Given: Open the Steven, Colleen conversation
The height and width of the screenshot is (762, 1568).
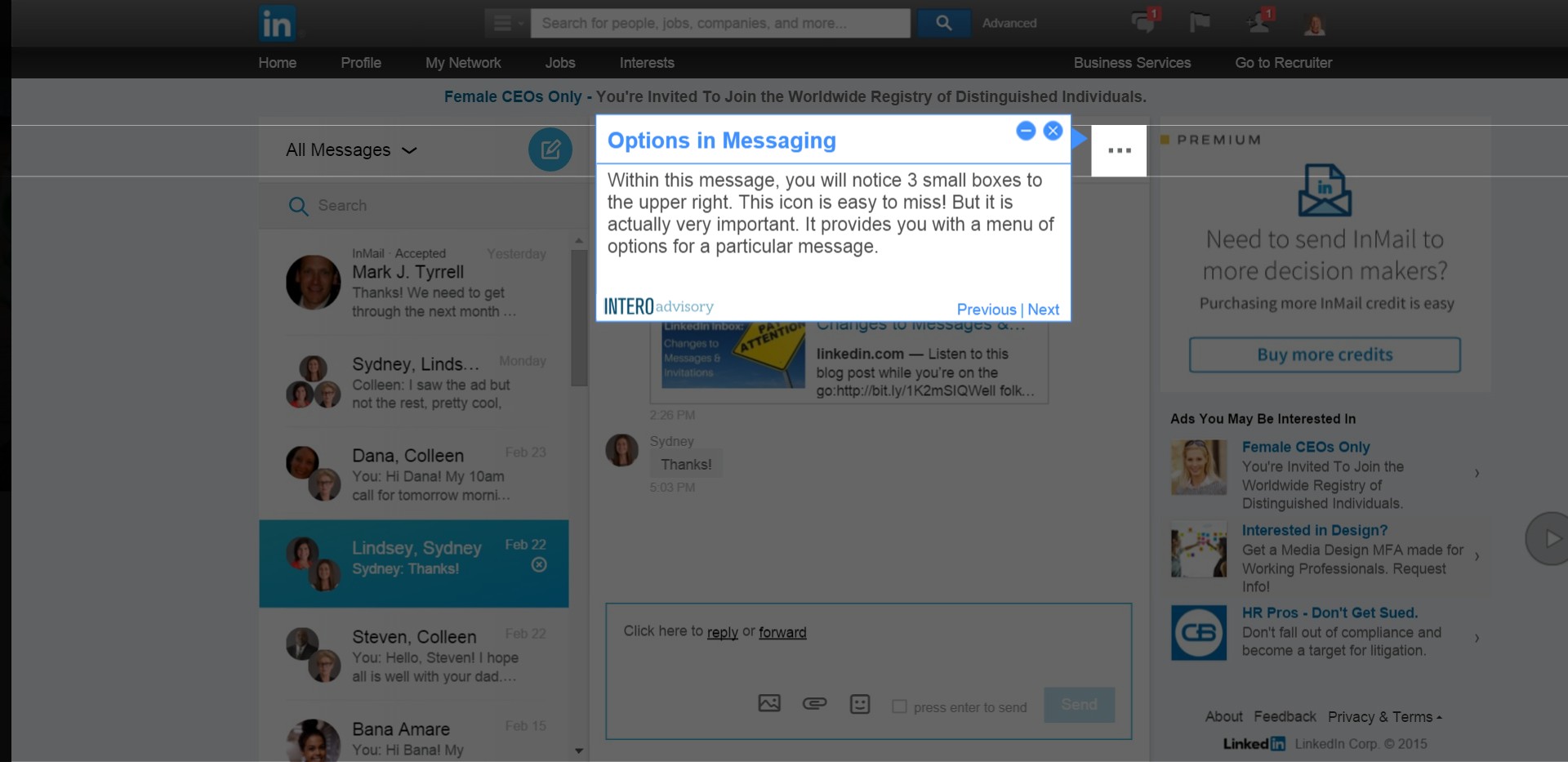Looking at the screenshot, I should [414, 656].
